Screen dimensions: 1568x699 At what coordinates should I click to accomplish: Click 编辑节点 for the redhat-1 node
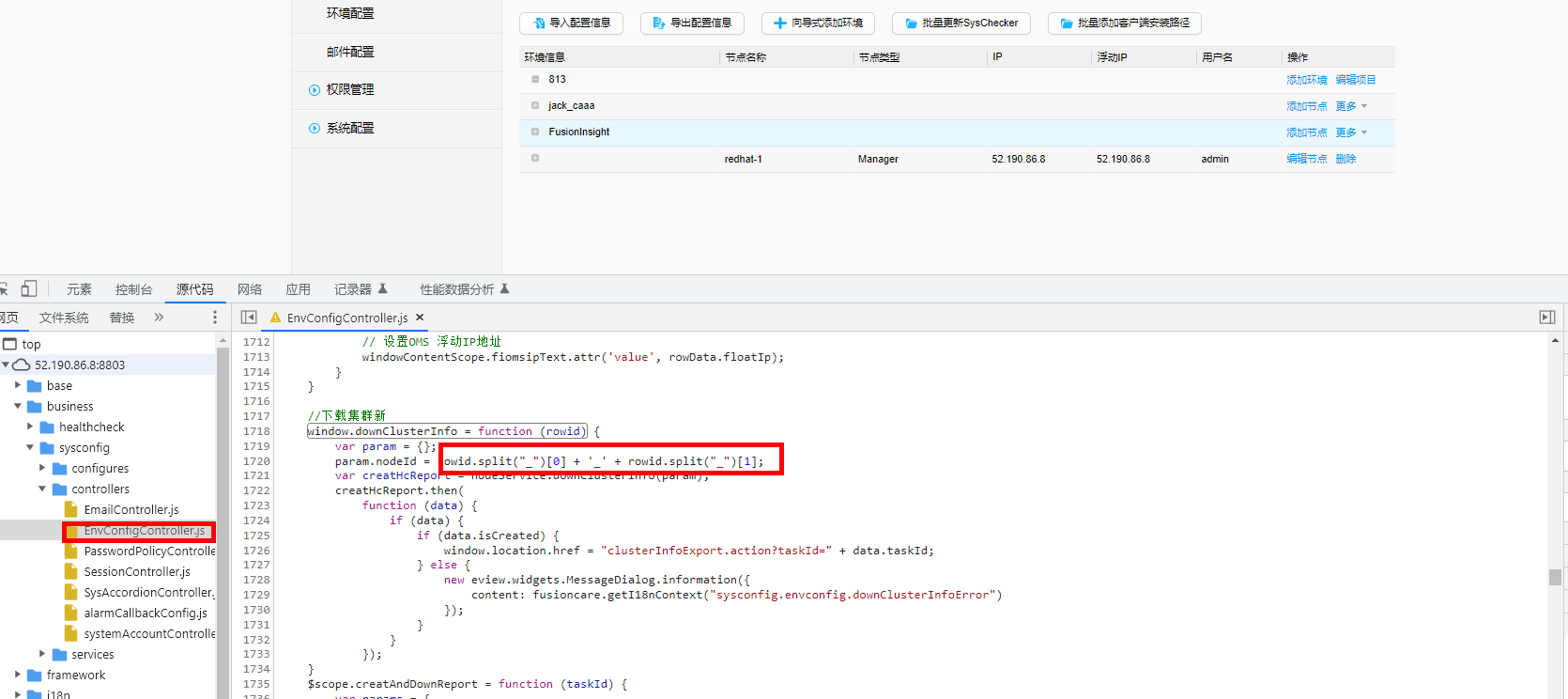pos(1307,159)
